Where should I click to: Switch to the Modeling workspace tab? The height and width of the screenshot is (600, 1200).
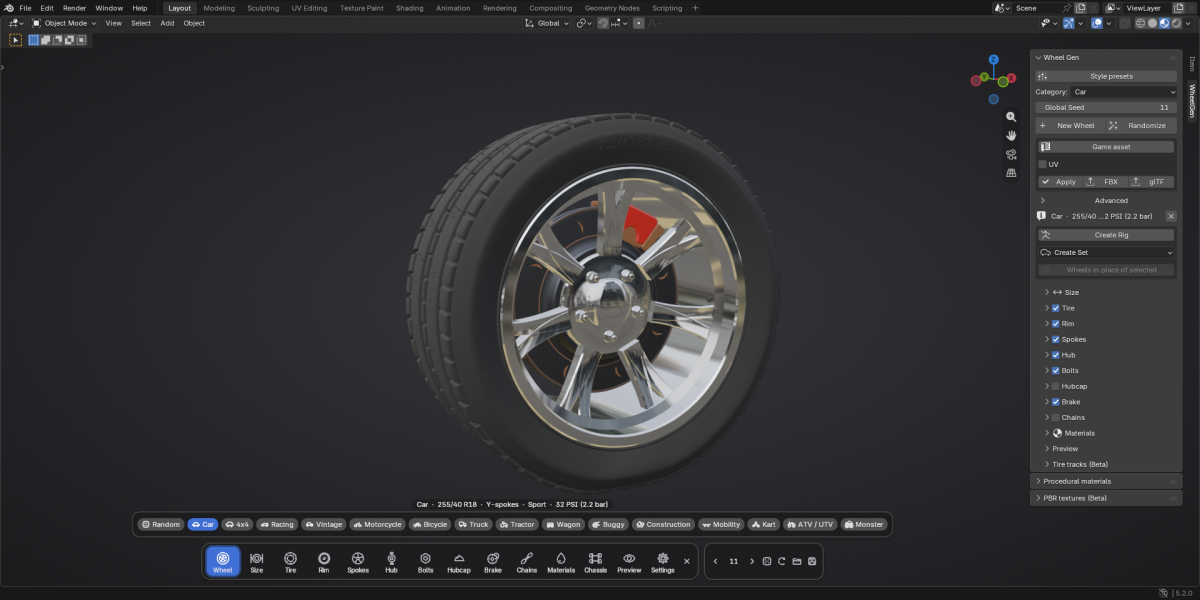(219, 8)
